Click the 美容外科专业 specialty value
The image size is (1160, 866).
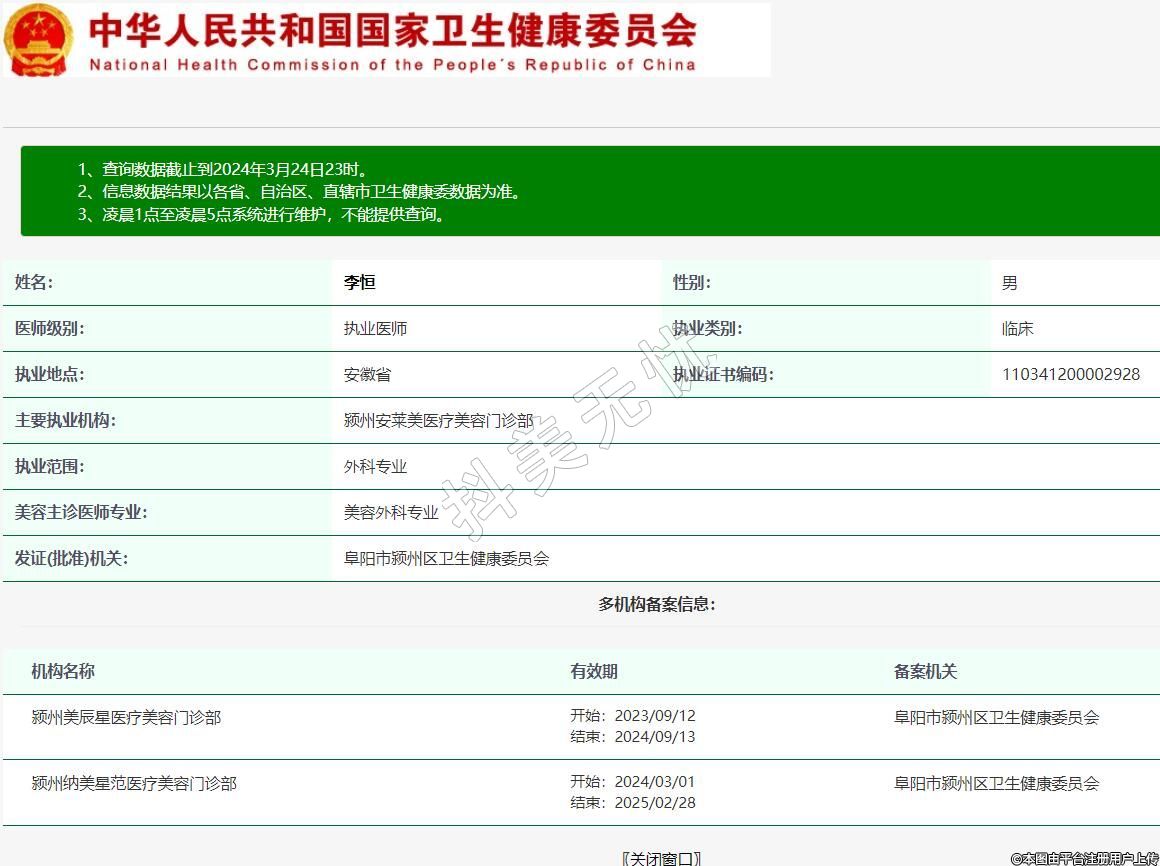click(x=391, y=513)
